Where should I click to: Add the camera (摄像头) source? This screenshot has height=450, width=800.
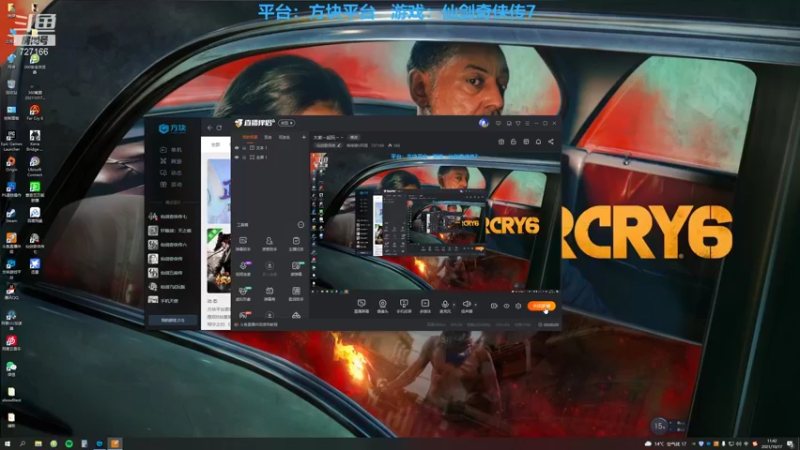[x=382, y=306]
